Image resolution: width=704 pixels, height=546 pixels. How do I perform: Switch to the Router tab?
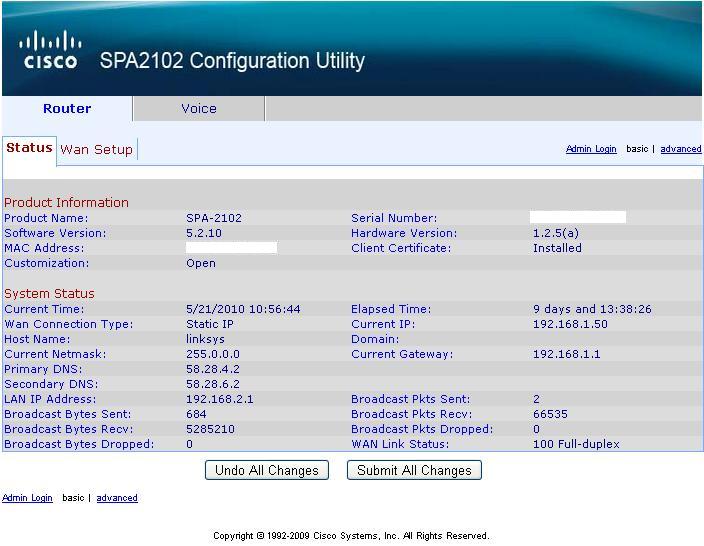[67, 109]
